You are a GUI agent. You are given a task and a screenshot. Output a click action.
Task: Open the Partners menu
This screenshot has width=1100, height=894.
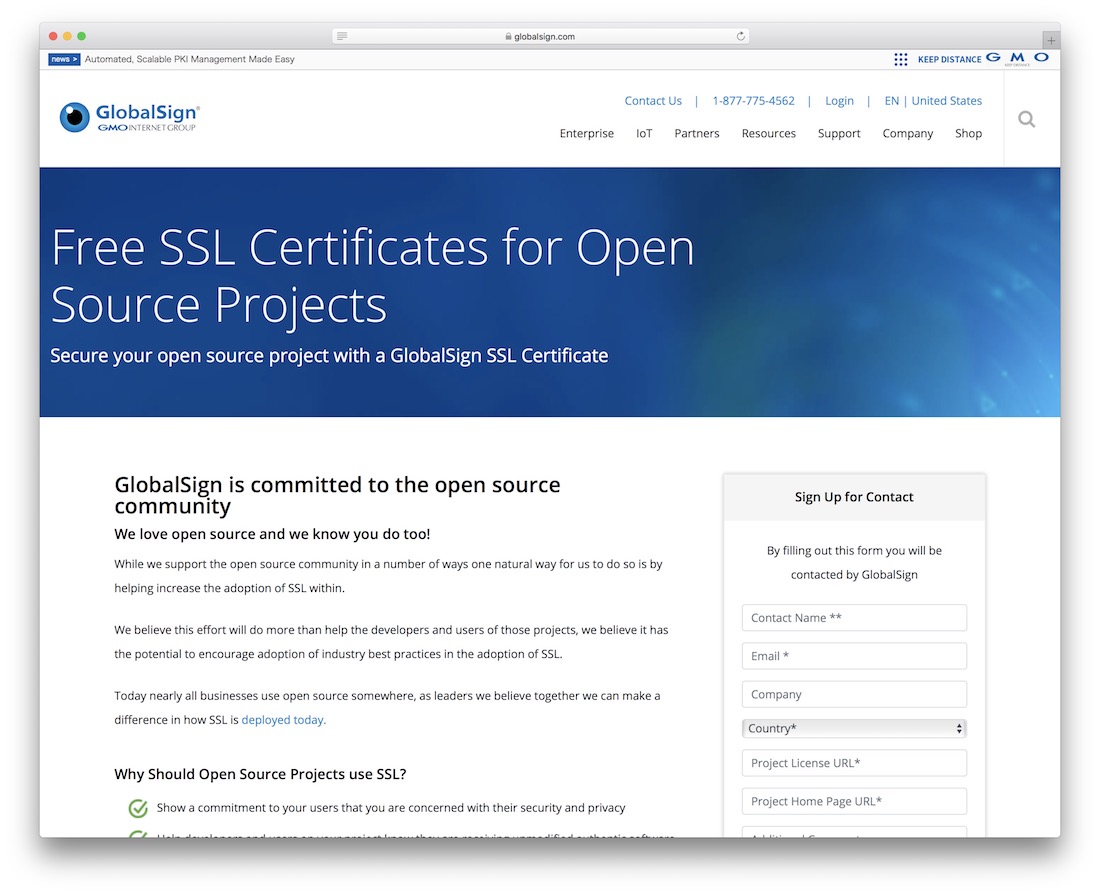point(697,133)
